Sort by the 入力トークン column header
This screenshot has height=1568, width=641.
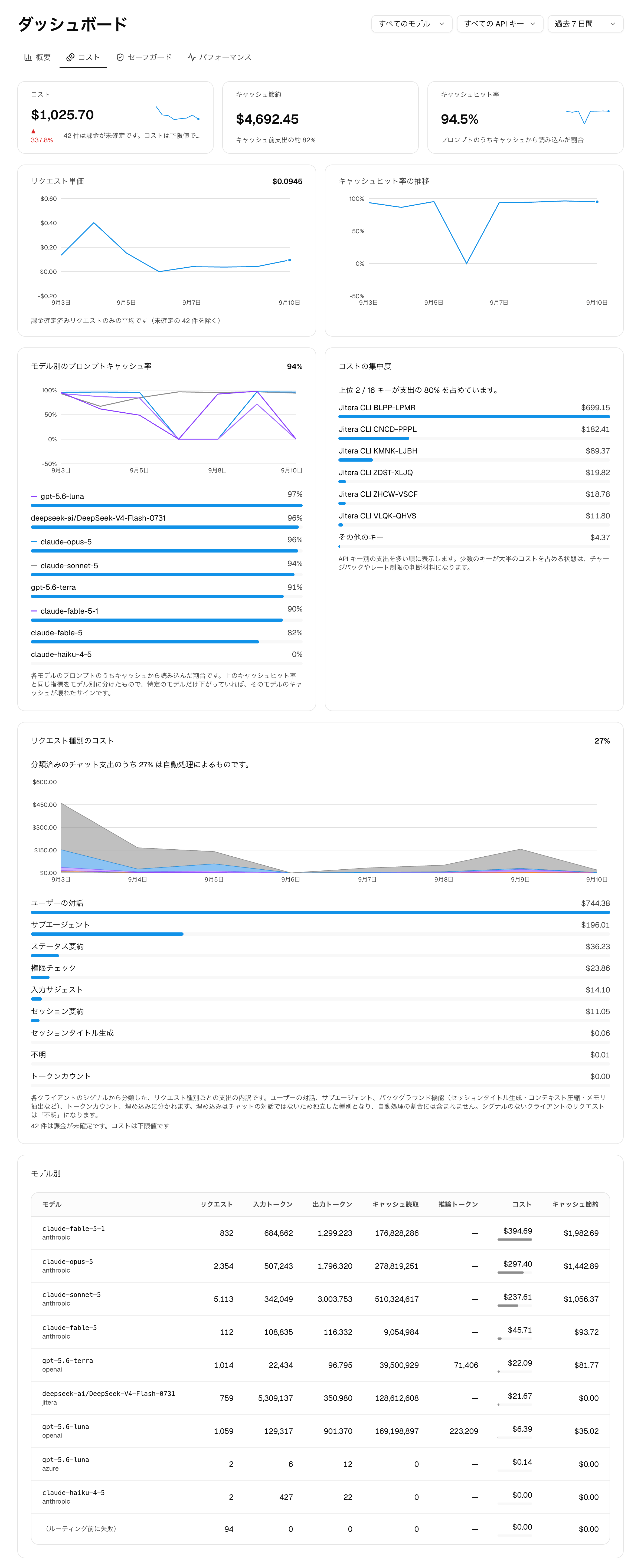point(273,1205)
